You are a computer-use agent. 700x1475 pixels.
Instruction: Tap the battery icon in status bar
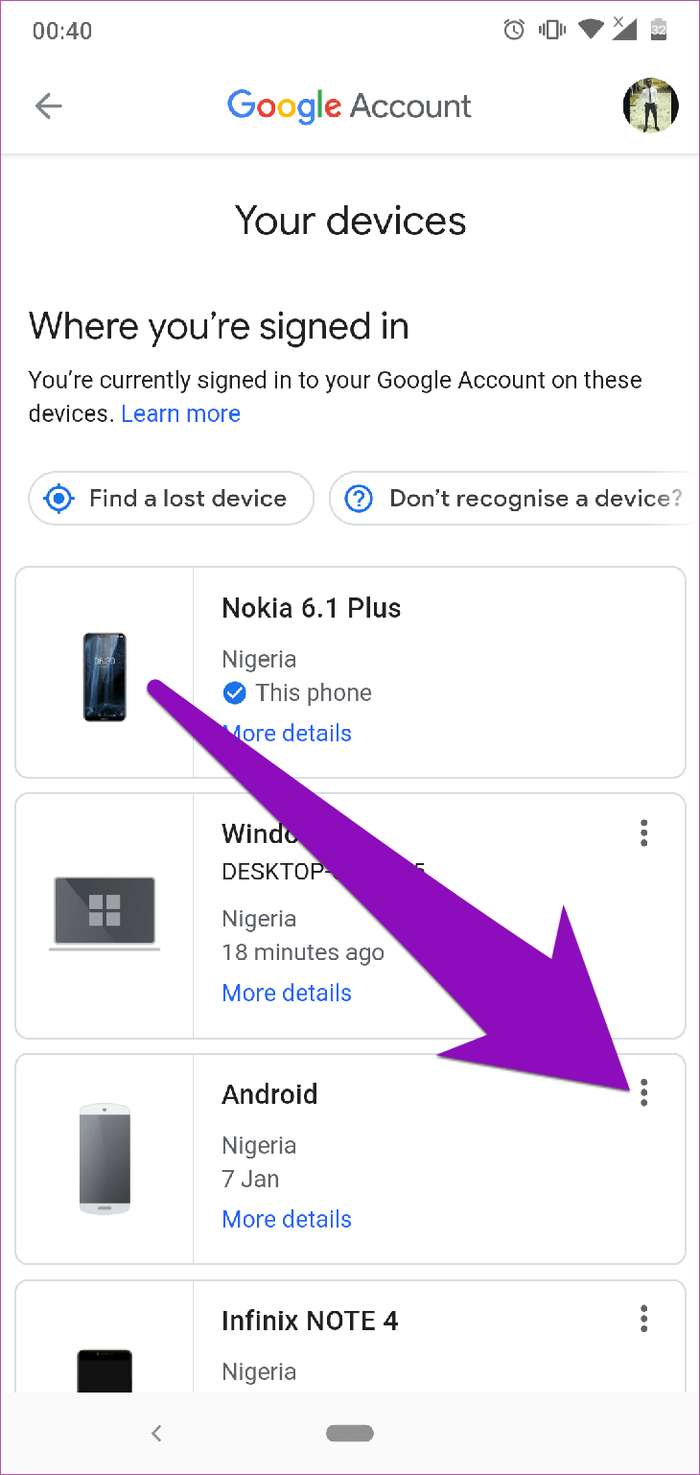(658, 30)
